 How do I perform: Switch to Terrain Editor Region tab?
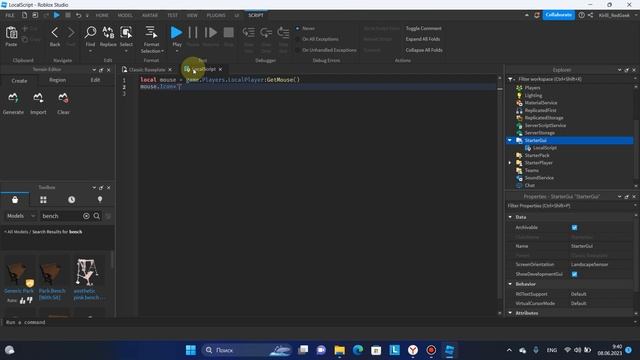tap(58, 80)
